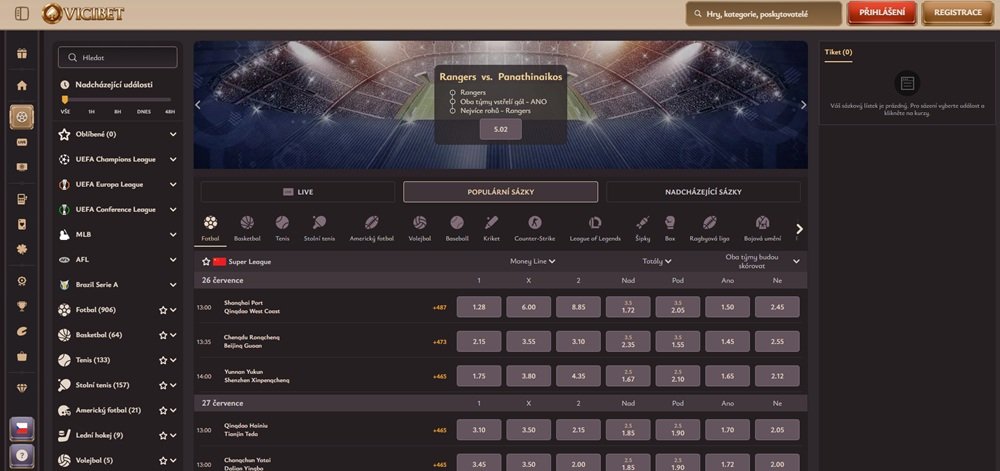1000x471 pixels.
Task: Switch to Nadcházející sázky tab
Action: 703,192
